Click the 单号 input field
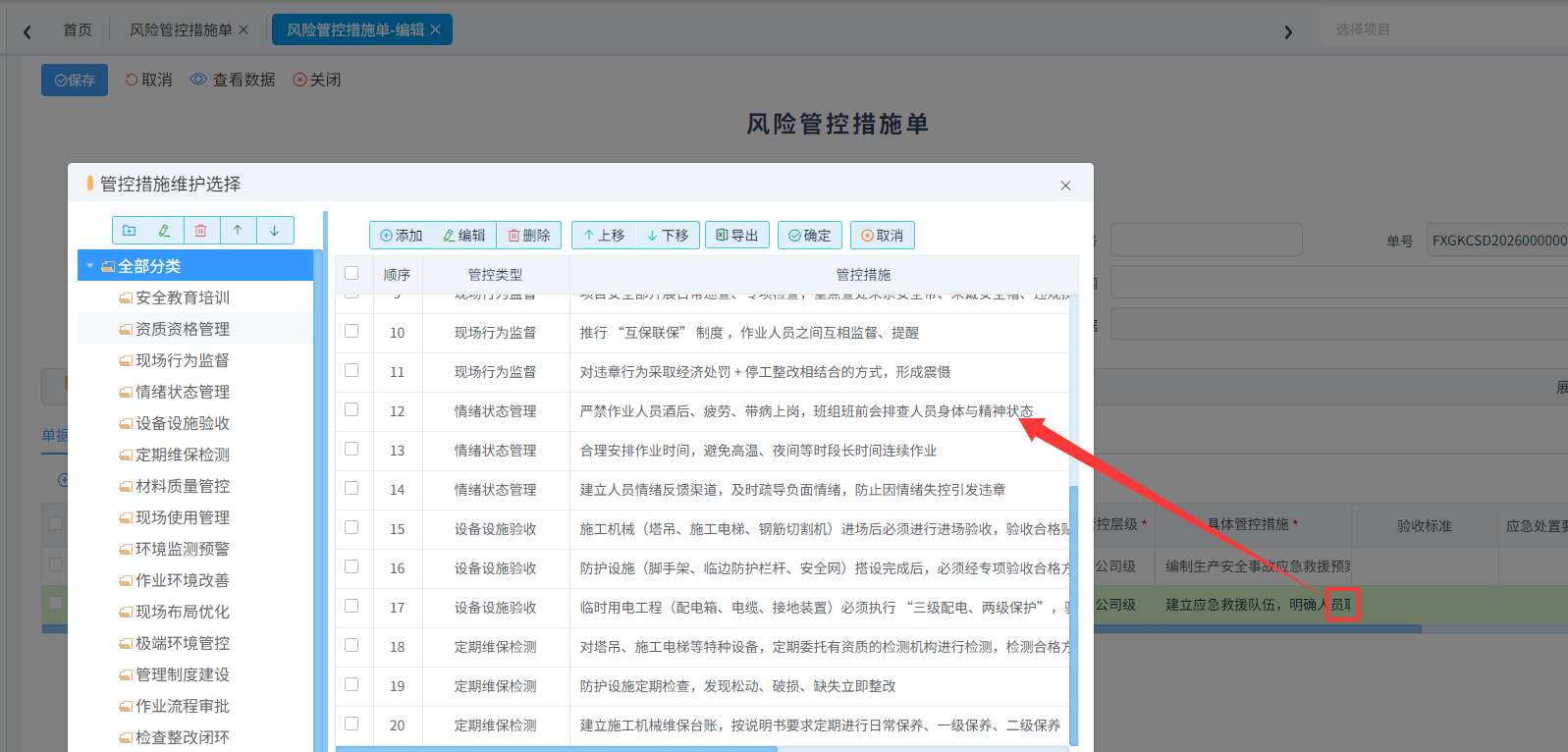 [1497, 241]
